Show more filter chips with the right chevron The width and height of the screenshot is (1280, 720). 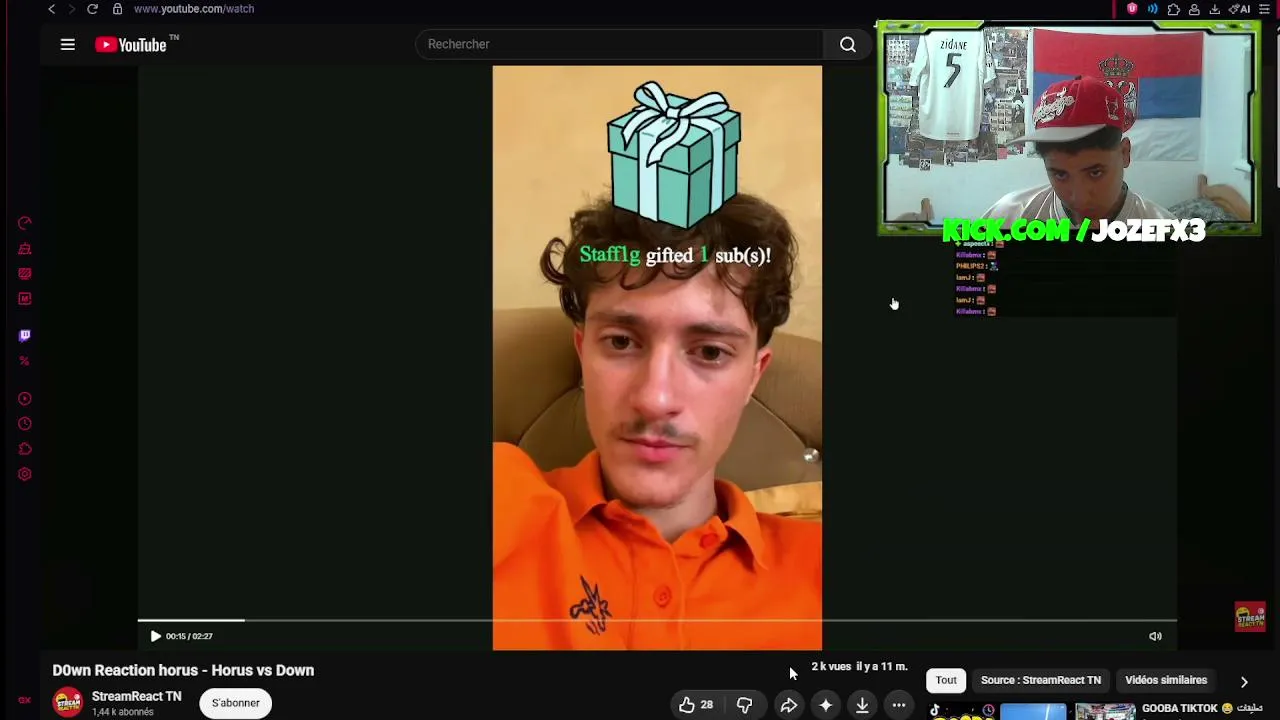coord(1244,681)
